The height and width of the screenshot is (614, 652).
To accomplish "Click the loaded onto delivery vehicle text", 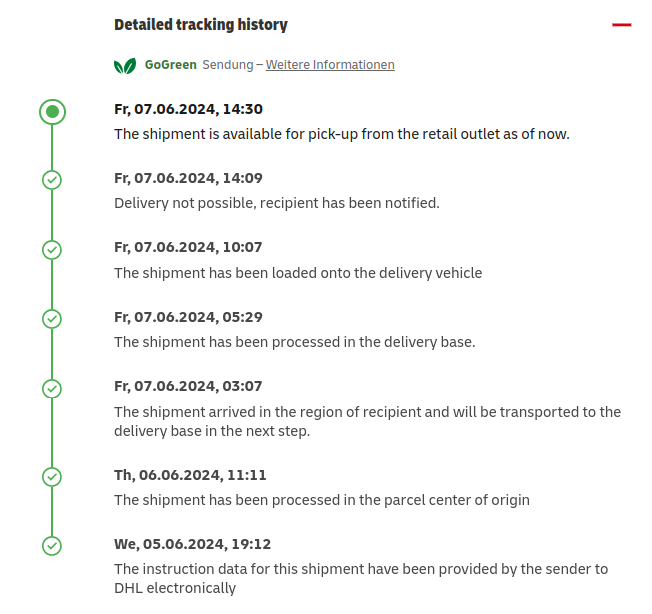I will click(298, 273).
